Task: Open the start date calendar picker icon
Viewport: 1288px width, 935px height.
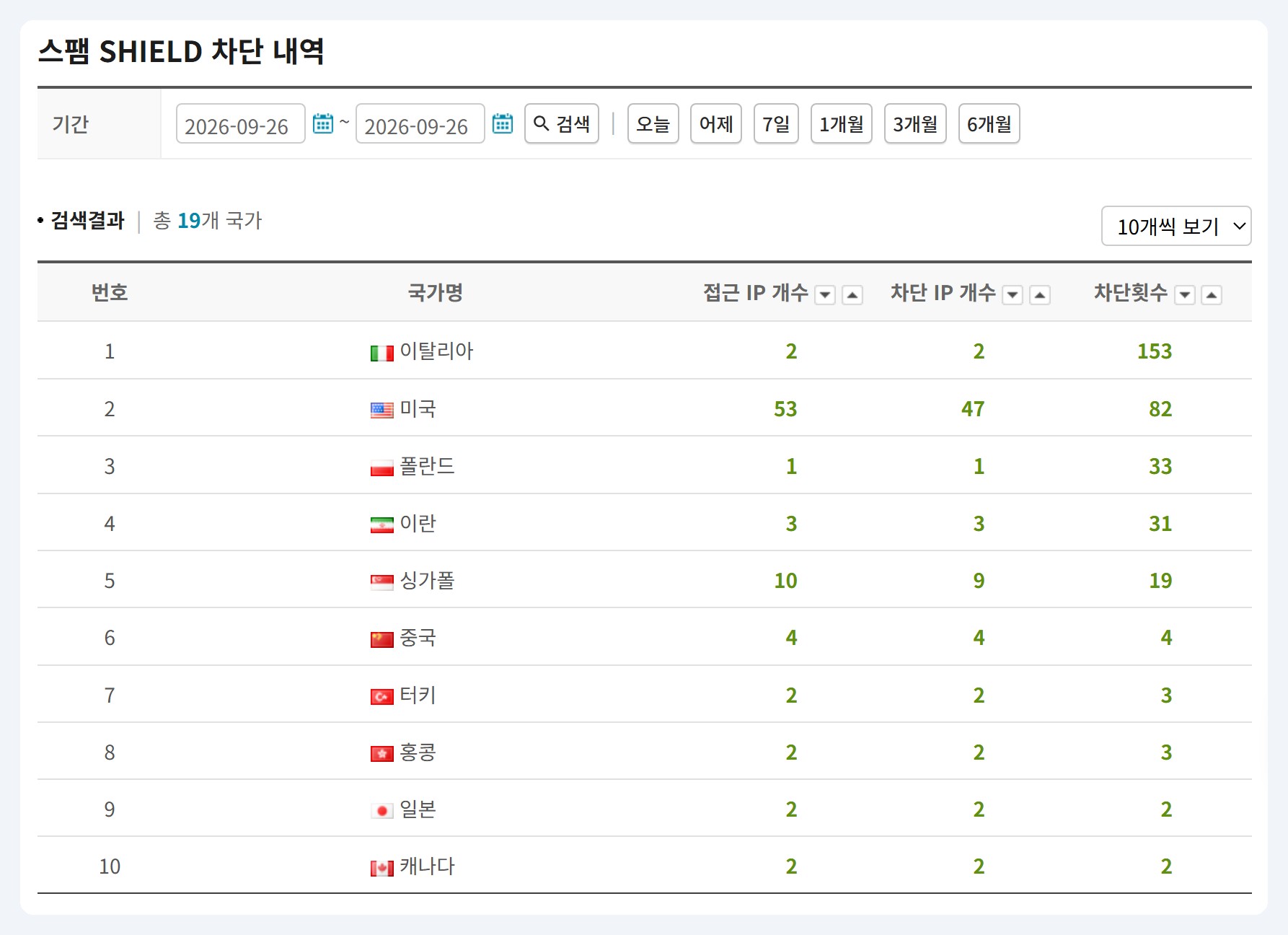Action: point(322,123)
